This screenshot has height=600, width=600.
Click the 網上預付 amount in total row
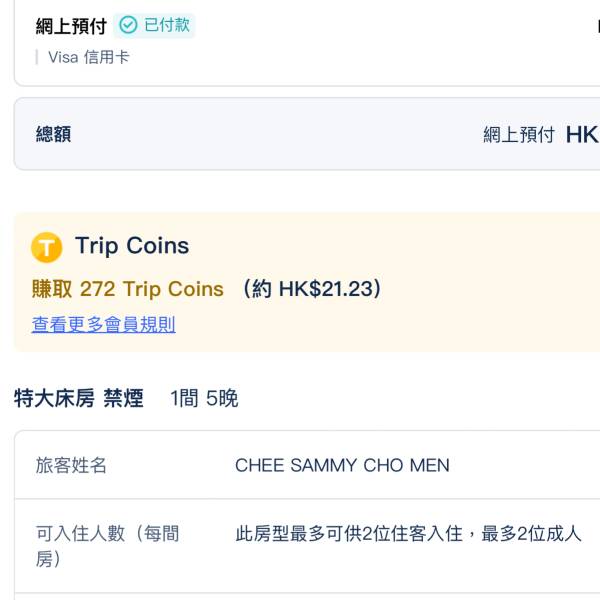(x=518, y=135)
